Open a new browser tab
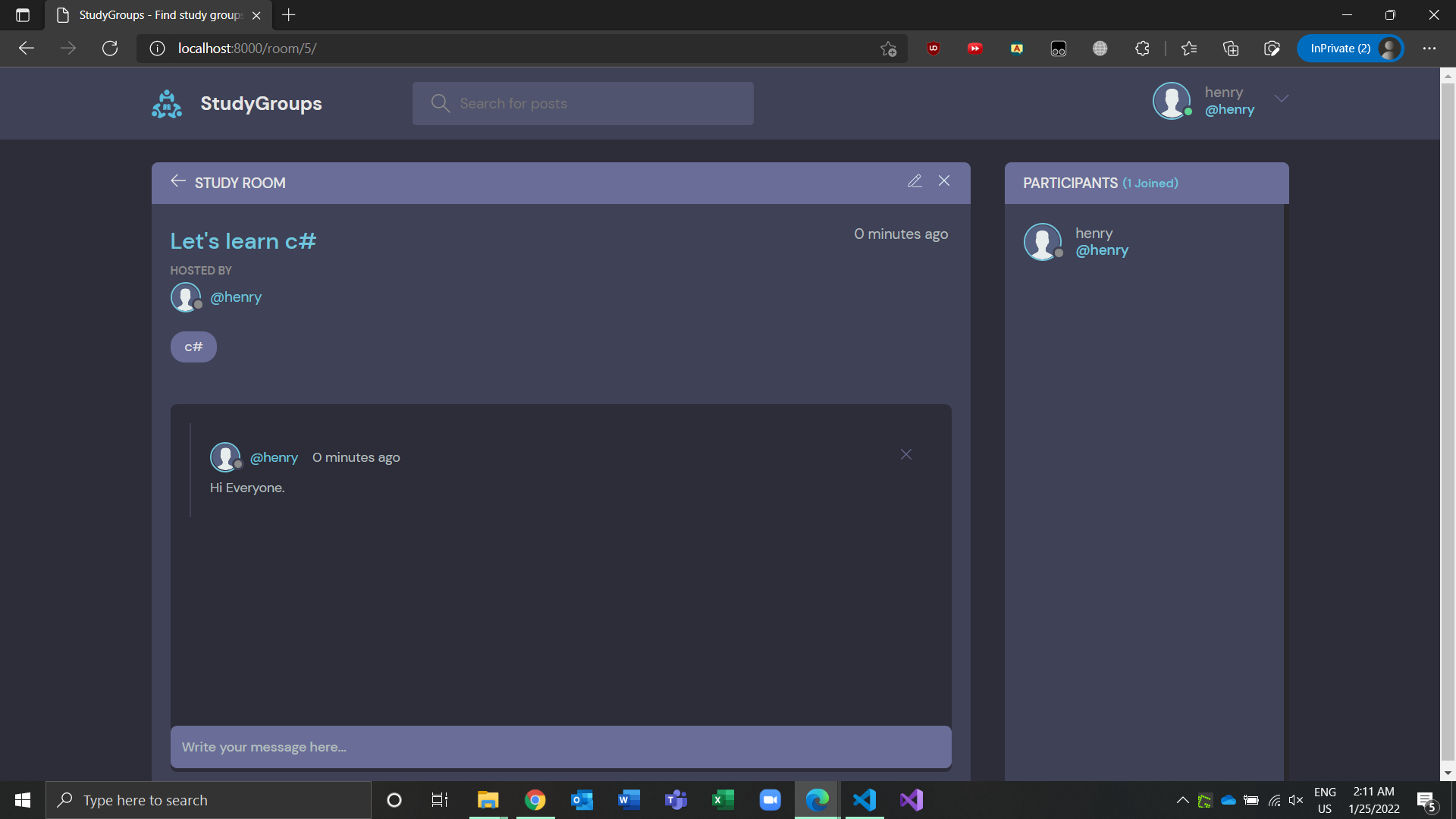The height and width of the screenshot is (819, 1456). point(289,15)
